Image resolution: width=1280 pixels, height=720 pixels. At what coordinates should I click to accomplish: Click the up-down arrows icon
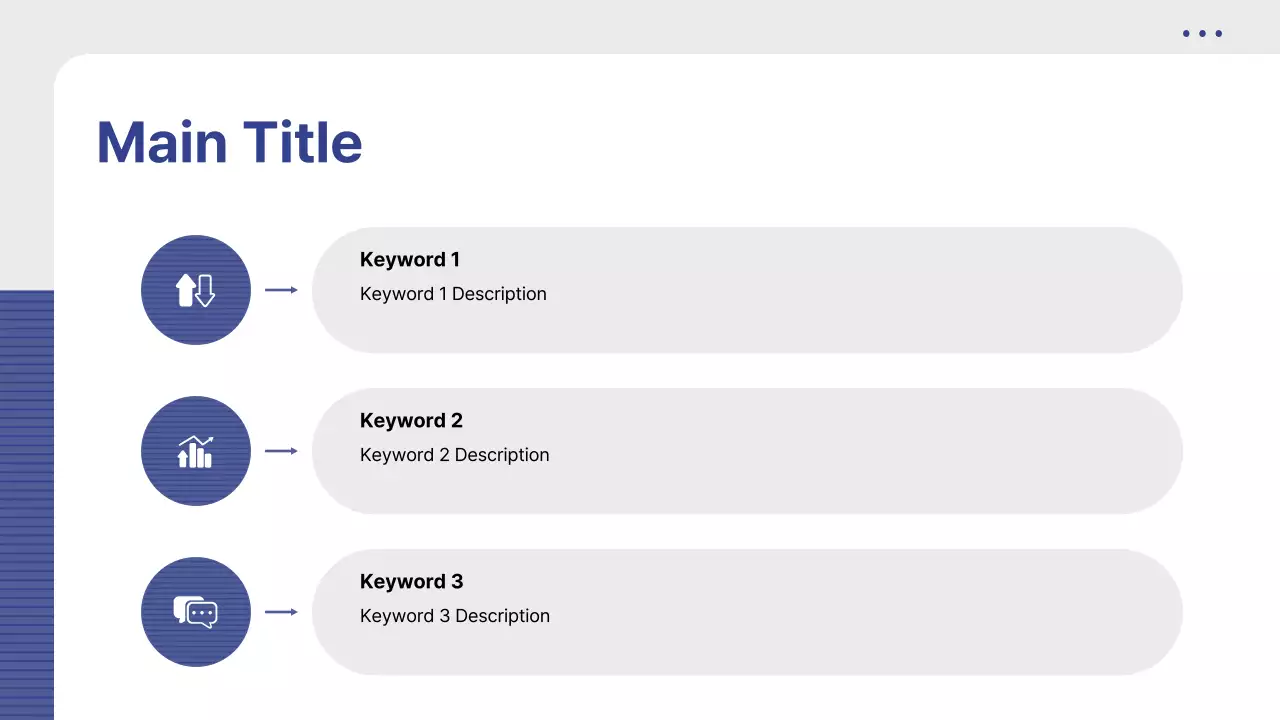pos(196,290)
